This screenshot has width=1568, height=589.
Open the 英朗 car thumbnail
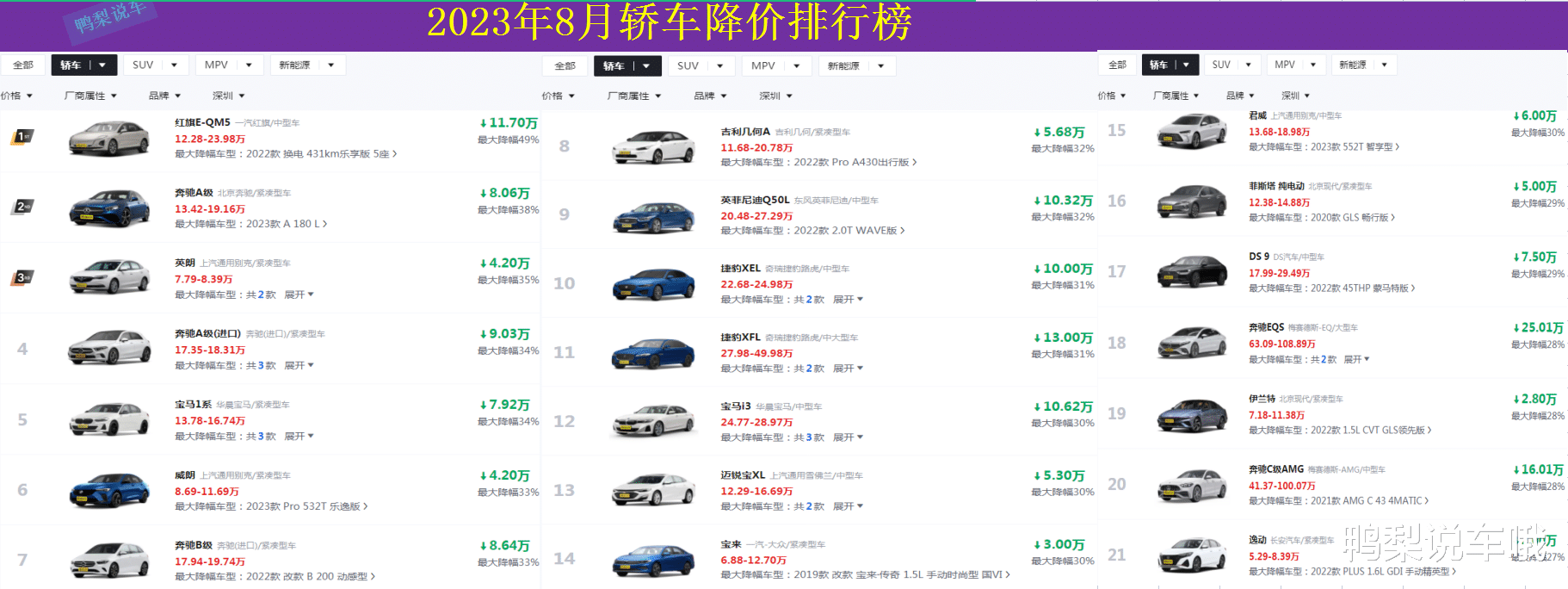click(x=109, y=278)
